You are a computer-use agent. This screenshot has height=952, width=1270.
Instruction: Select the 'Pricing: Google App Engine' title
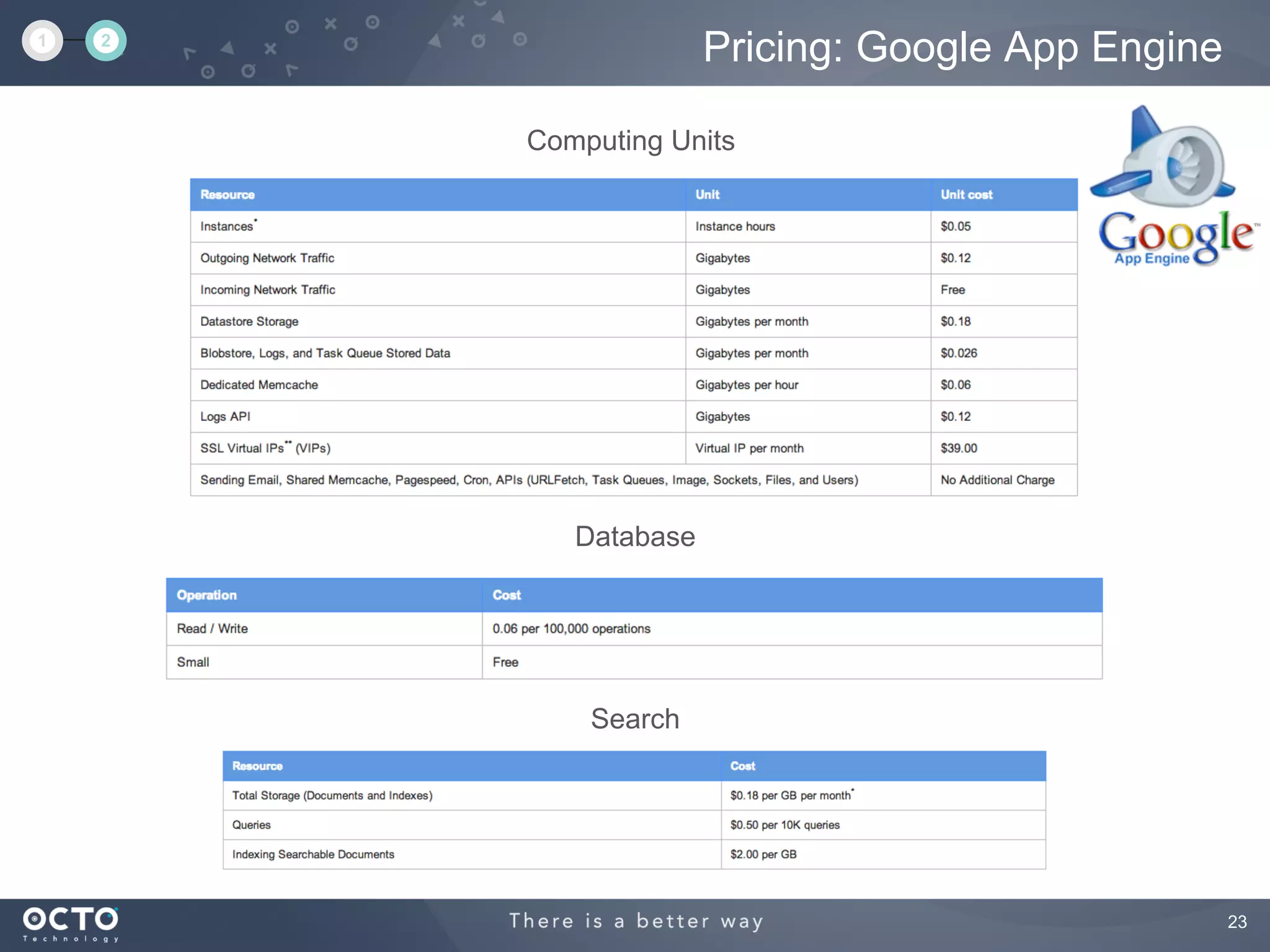coord(962,47)
